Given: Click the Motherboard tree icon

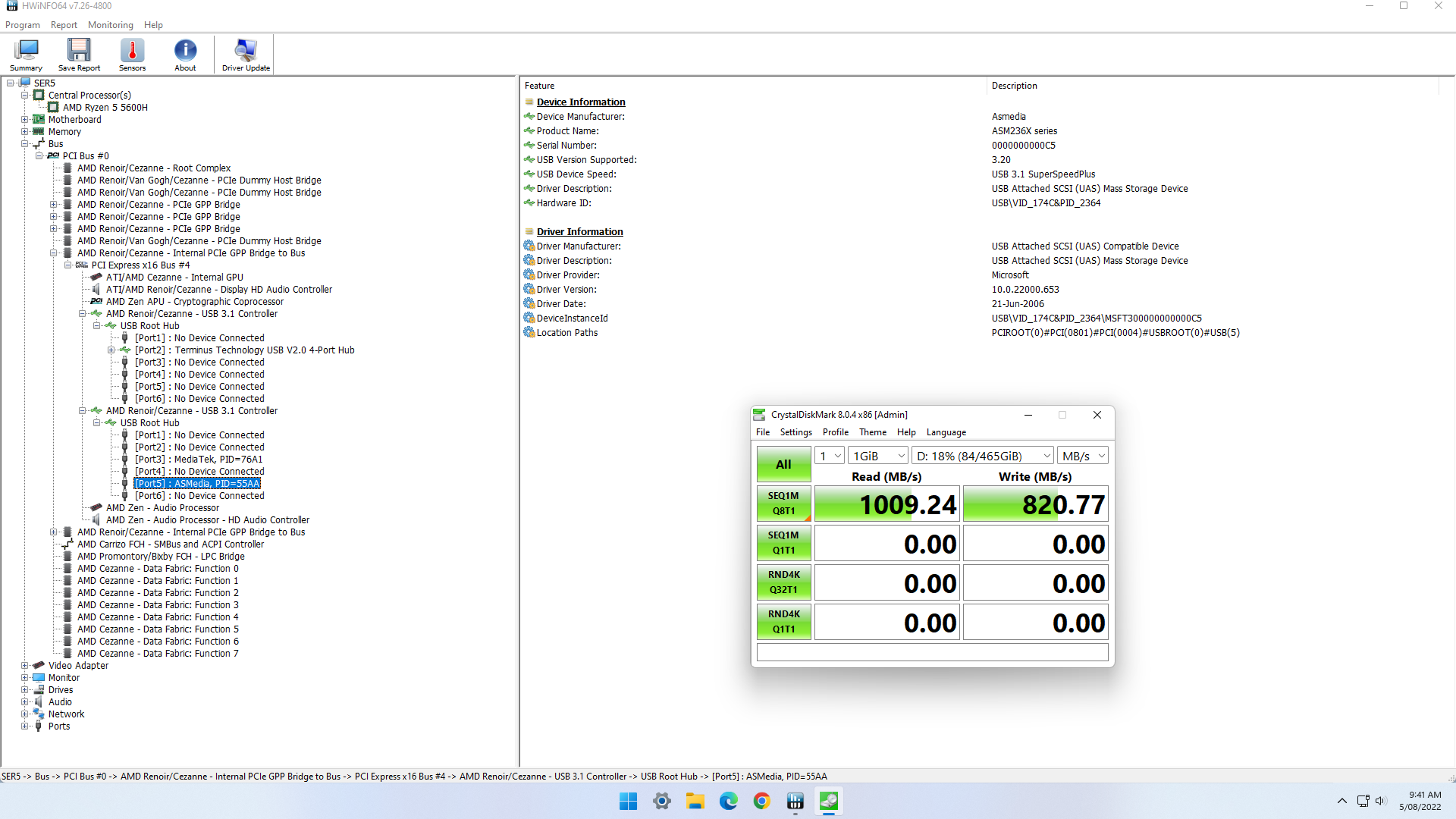Looking at the screenshot, I should click(39, 120).
